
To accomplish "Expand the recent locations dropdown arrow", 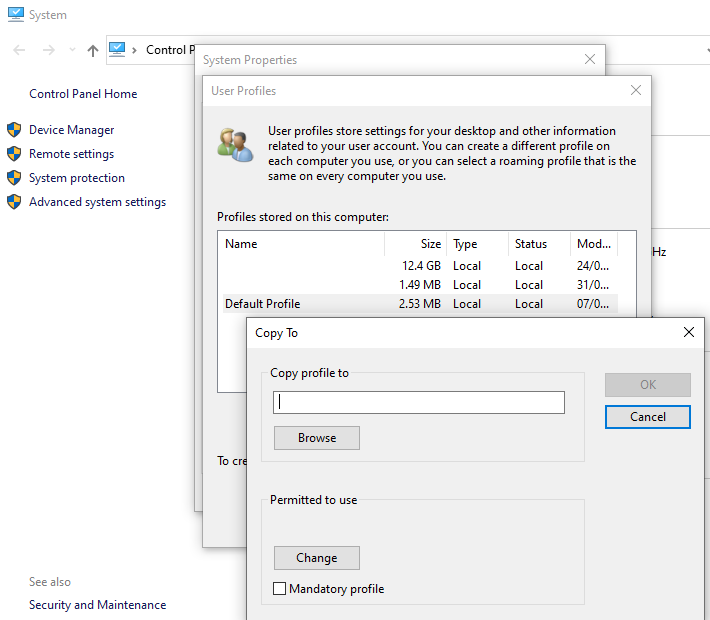I will click(x=72, y=50).
